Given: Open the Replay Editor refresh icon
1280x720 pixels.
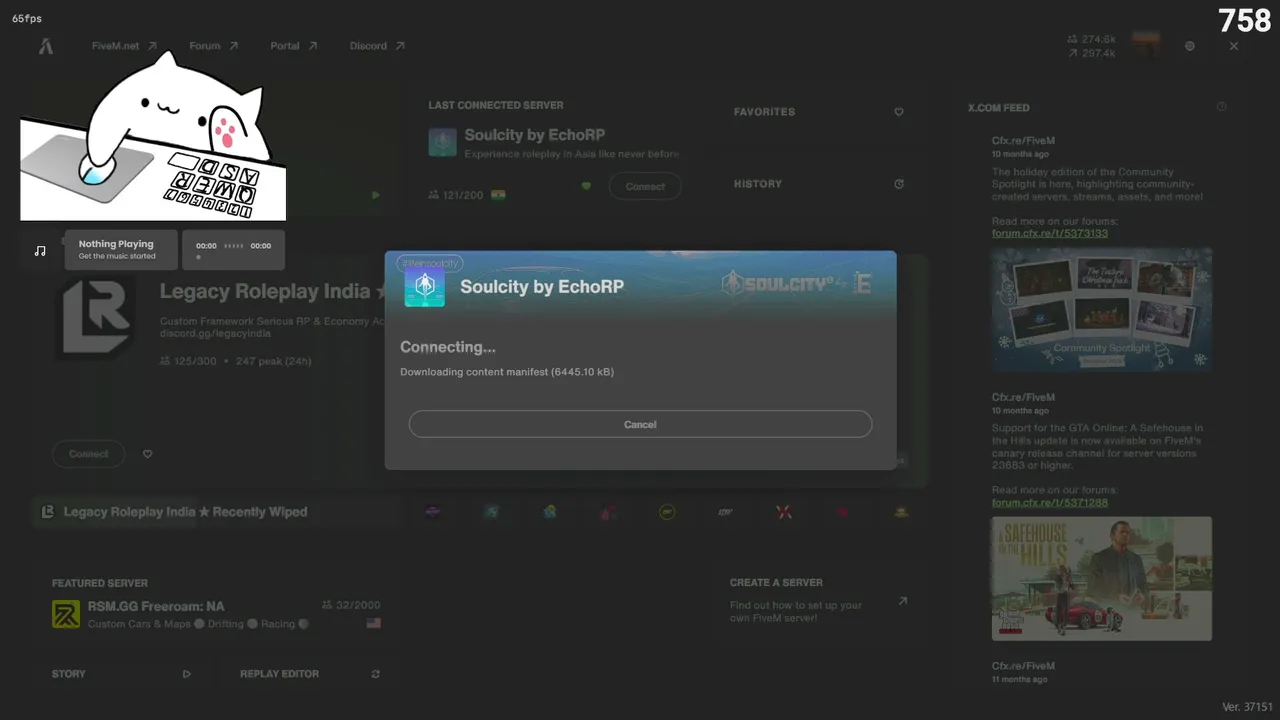Looking at the screenshot, I should pos(376,674).
